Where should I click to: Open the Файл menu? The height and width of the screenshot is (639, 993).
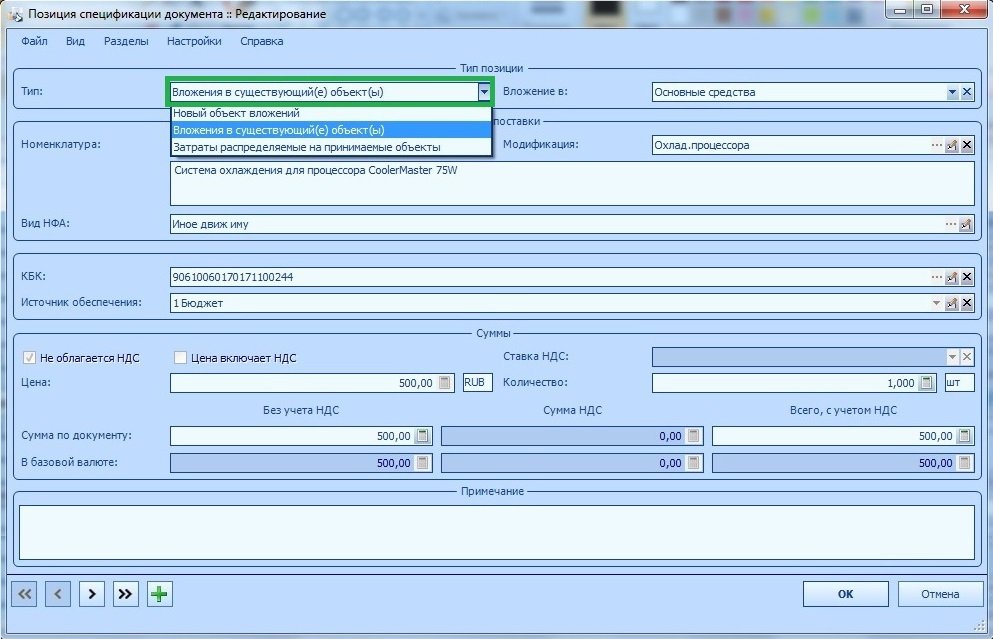[34, 41]
